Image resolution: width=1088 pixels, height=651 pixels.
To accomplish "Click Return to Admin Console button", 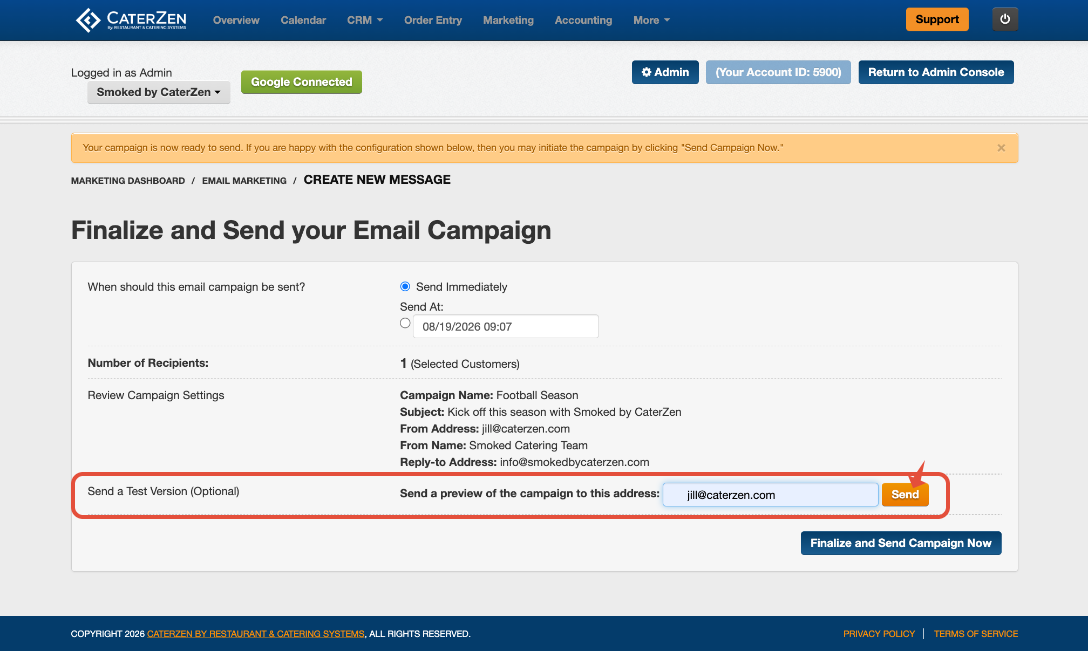I will point(935,72).
